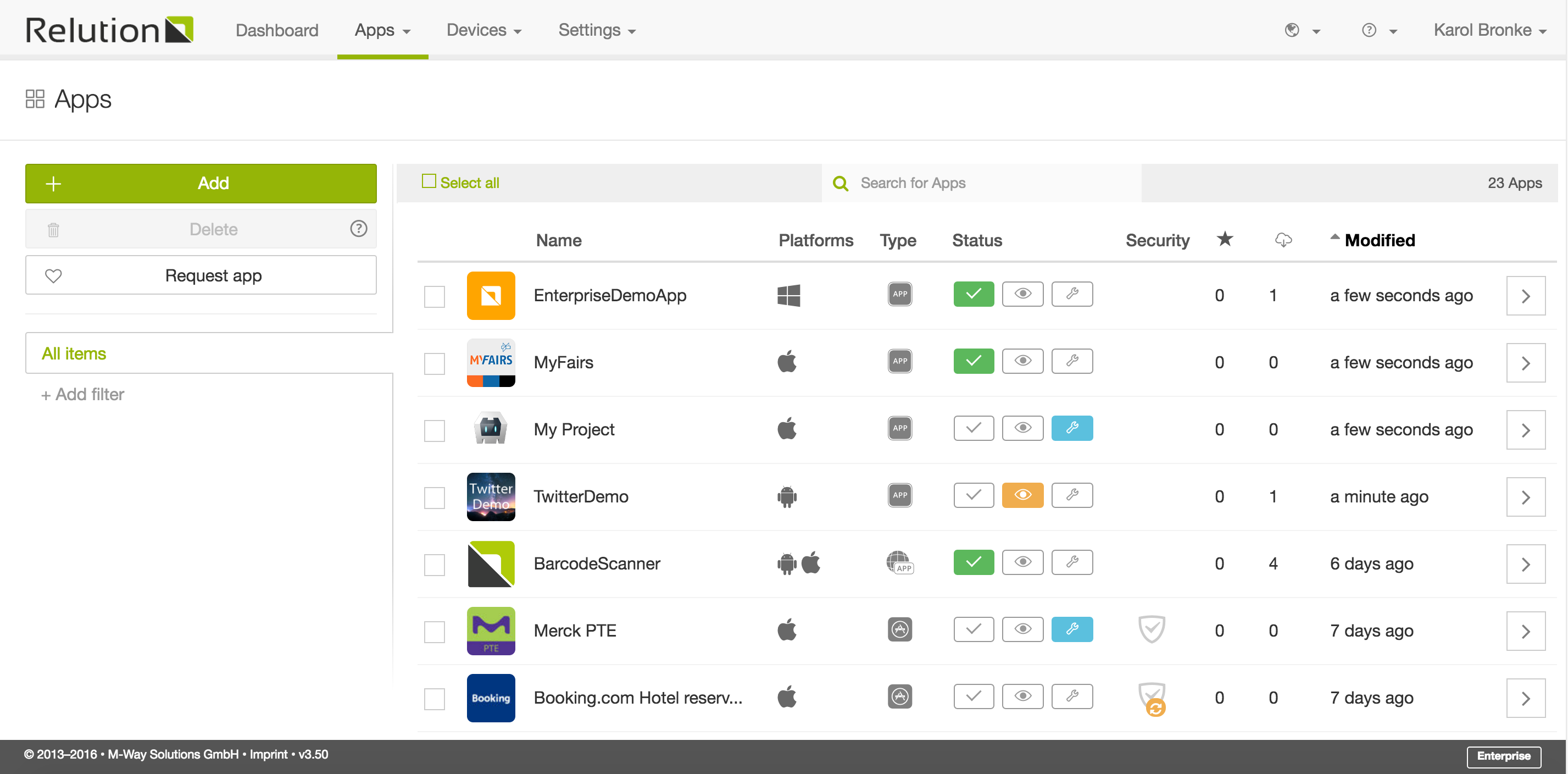
Task: Expand the globe language dropdown
Action: pyautogui.click(x=1302, y=30)
